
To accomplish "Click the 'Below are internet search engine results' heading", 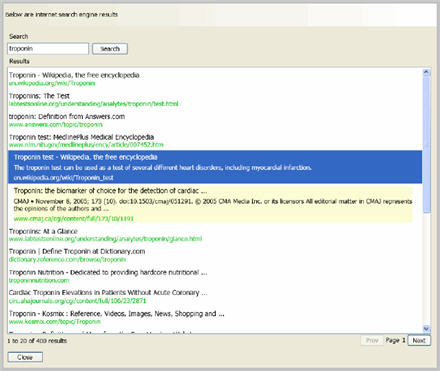I will coord(62,14).
